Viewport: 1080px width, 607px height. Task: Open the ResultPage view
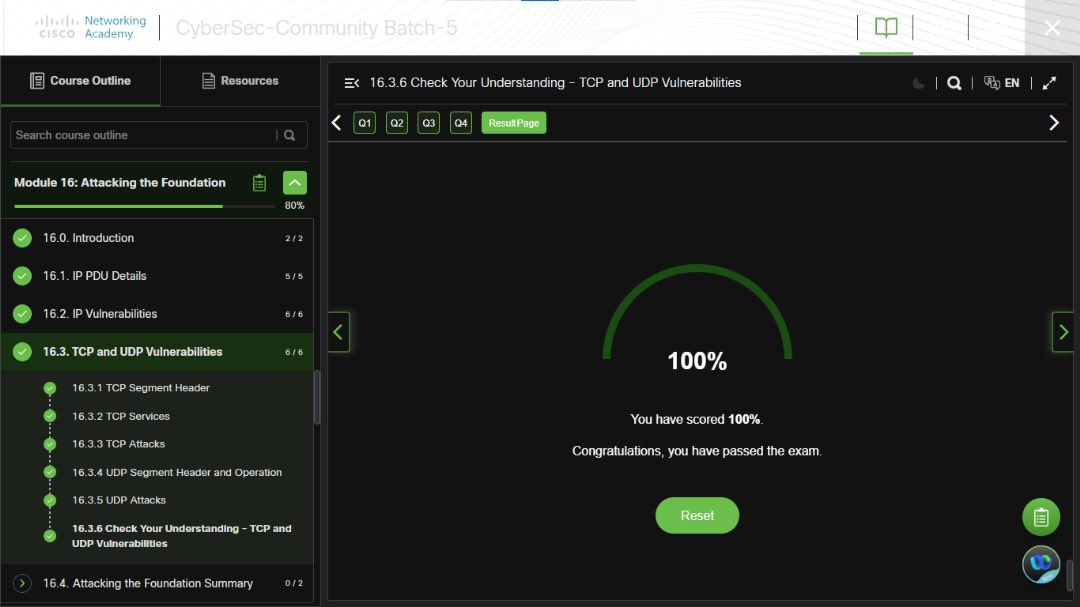tap(513, 122)
